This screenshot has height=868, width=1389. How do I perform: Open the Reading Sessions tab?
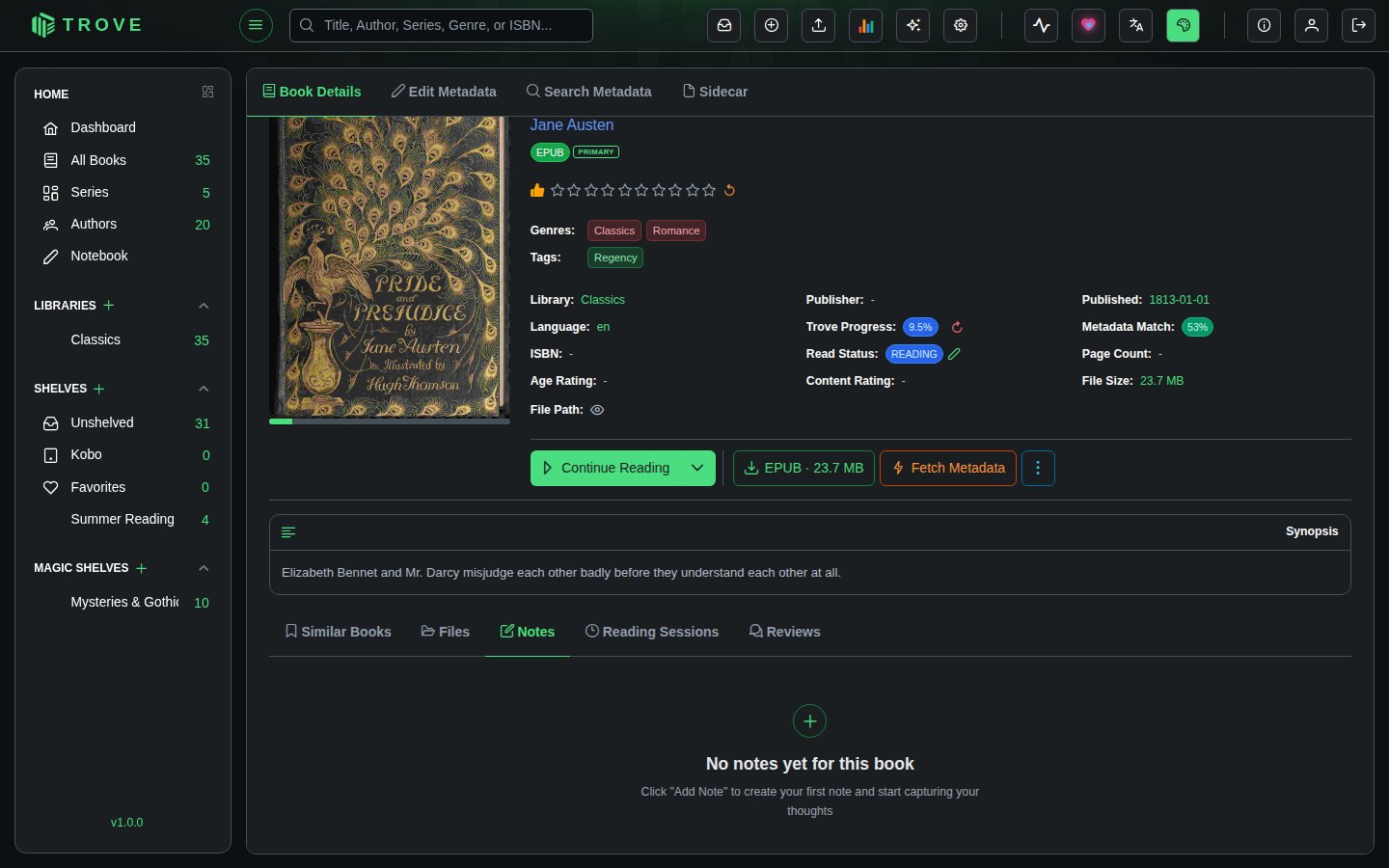pos(652,632)
